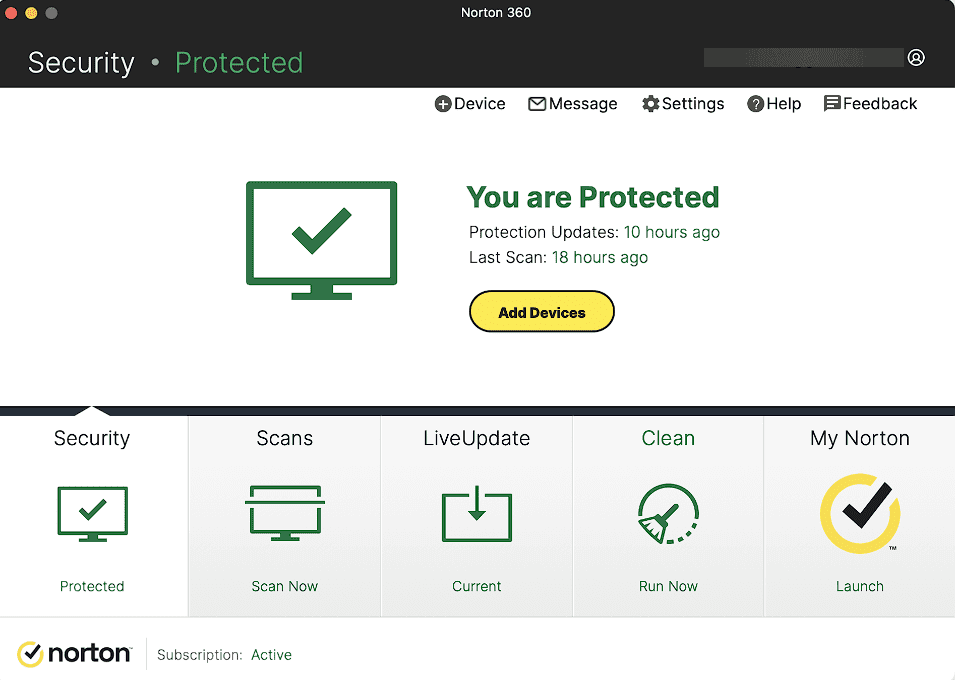Click the LiveUpdate download icon
The height and width of the screenshot is (680, 955).
point(477,514)
